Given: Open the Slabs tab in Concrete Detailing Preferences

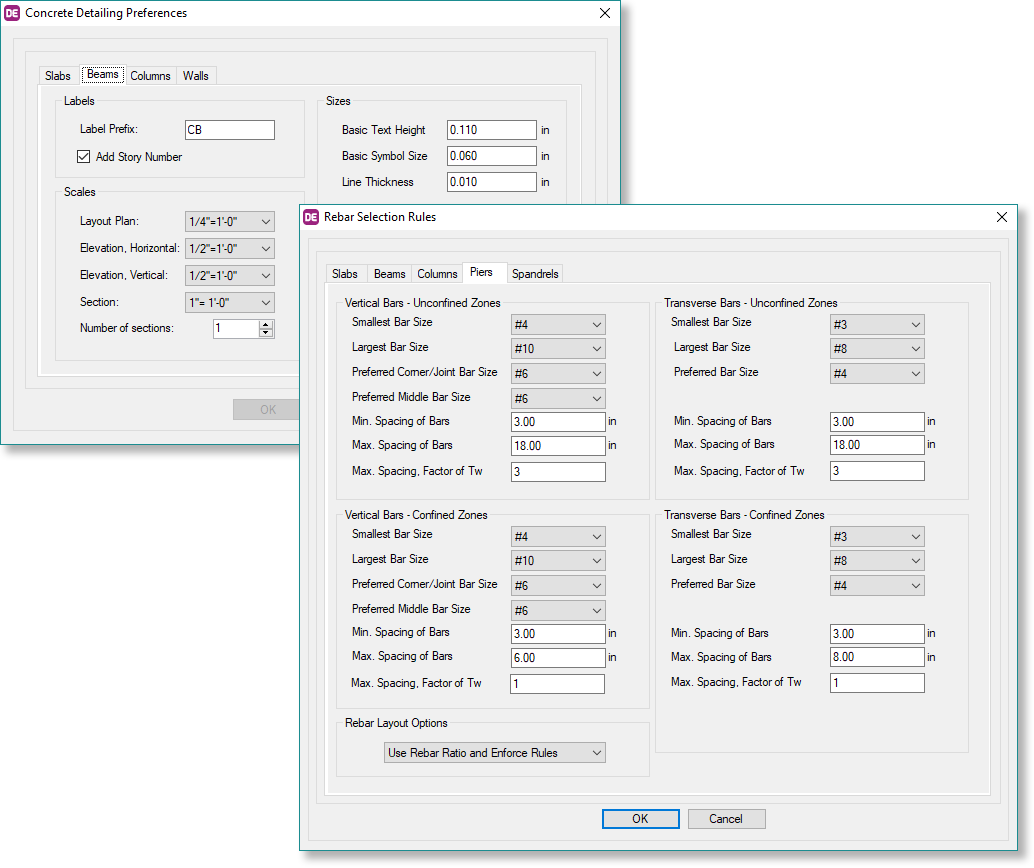Looking at the screenshot, I should (58, 76).
